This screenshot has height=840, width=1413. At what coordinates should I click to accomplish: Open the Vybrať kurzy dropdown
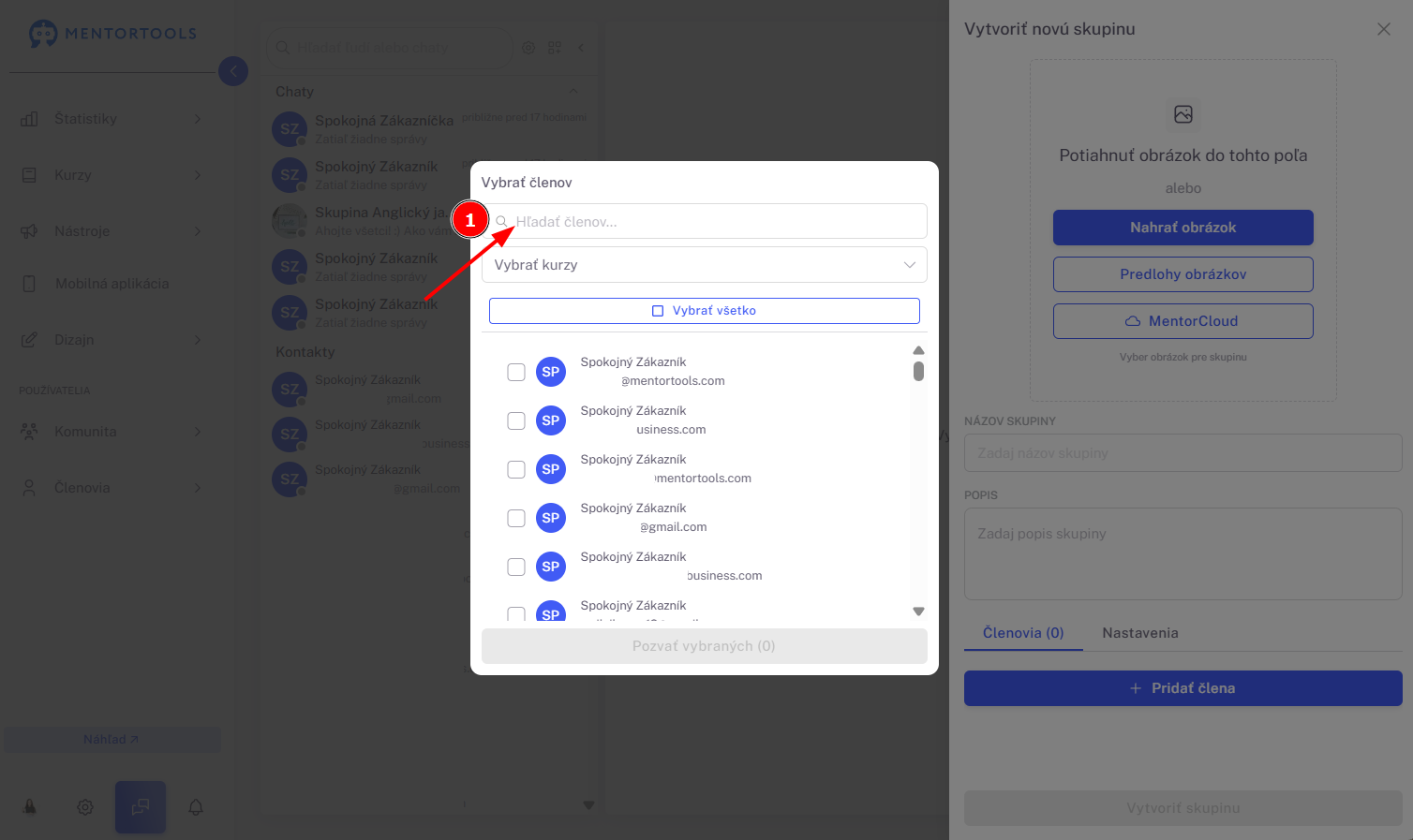[x=705, y=265]
